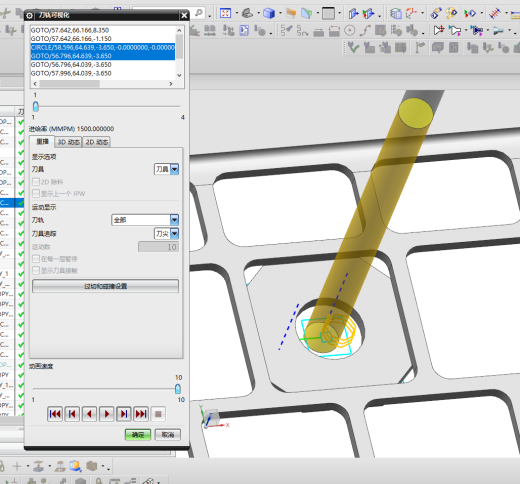Tick the 2D 材料 checkbox
This screenshot has height=484, width=520.
click(x=36, y=182)
